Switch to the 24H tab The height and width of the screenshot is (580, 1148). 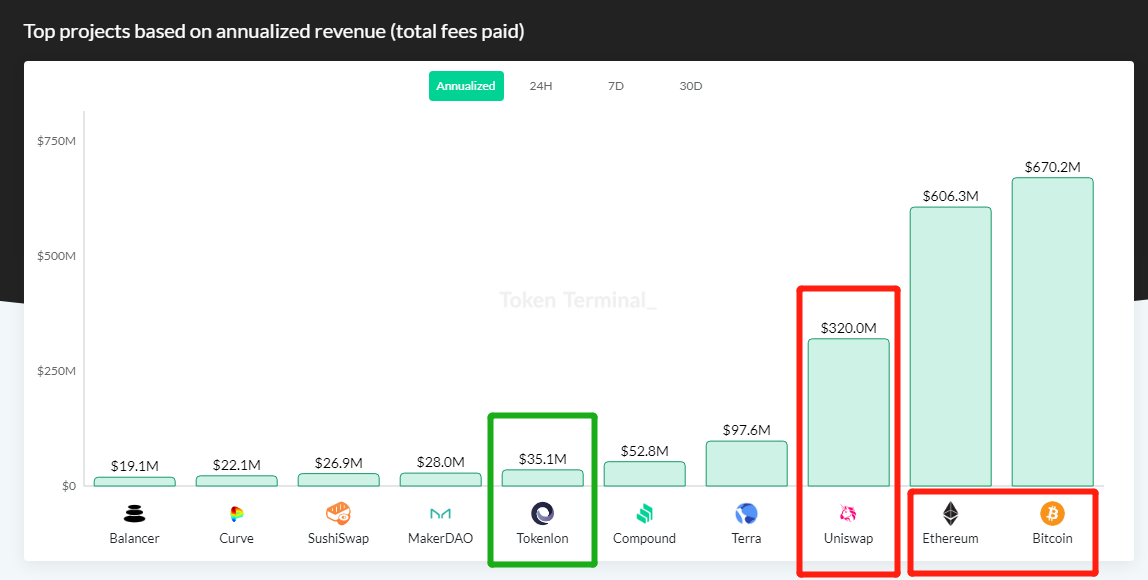[x=541, y=86]
